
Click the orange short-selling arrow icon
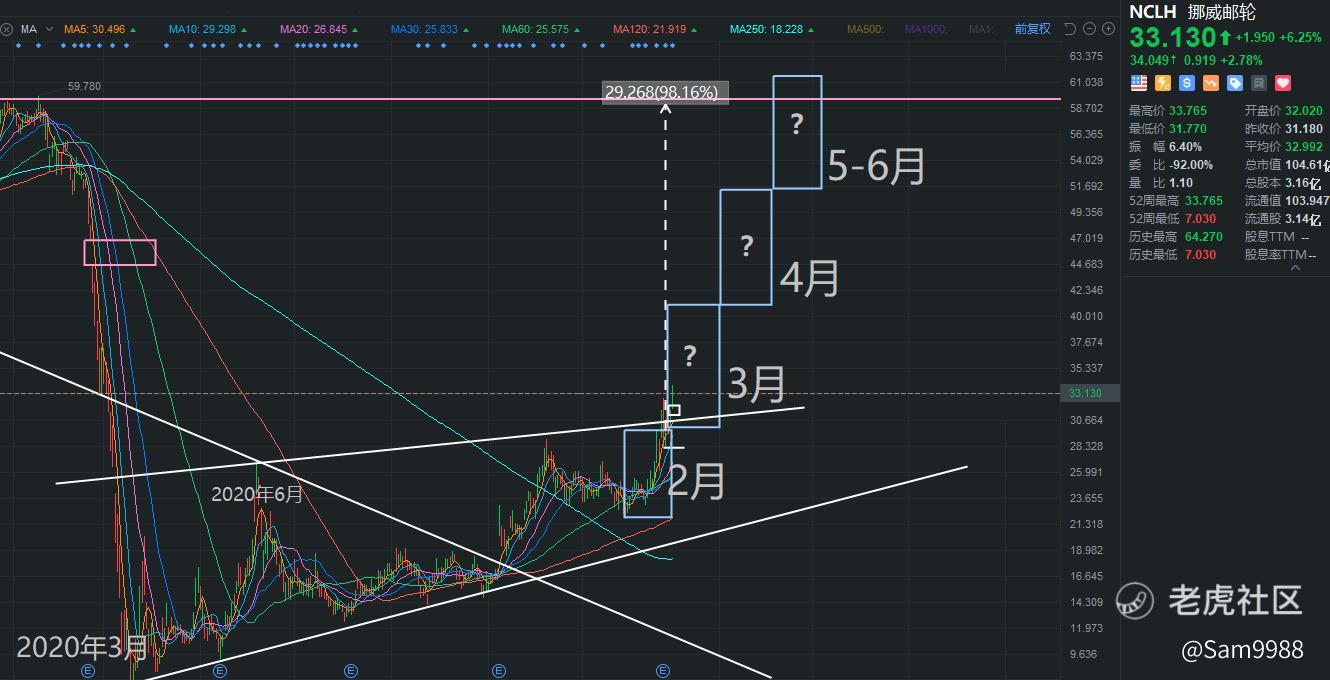click(1211, 84)
